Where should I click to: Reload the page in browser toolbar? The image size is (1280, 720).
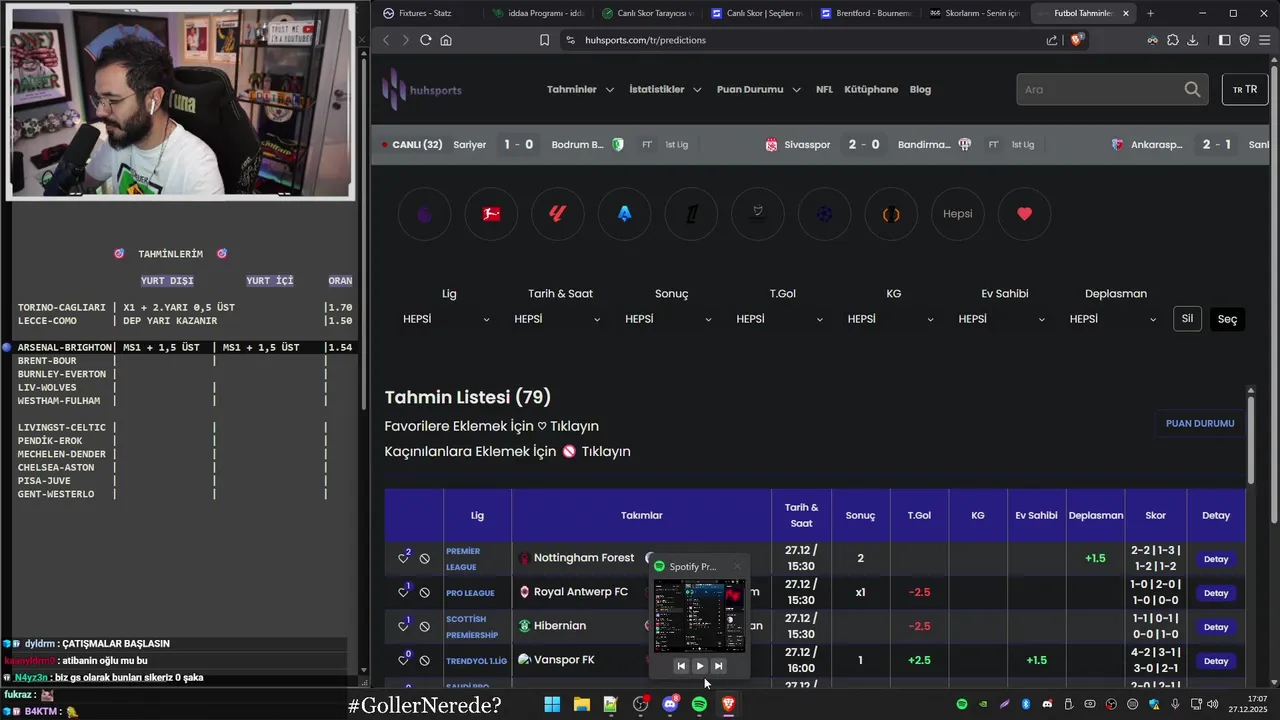point(425,40)
